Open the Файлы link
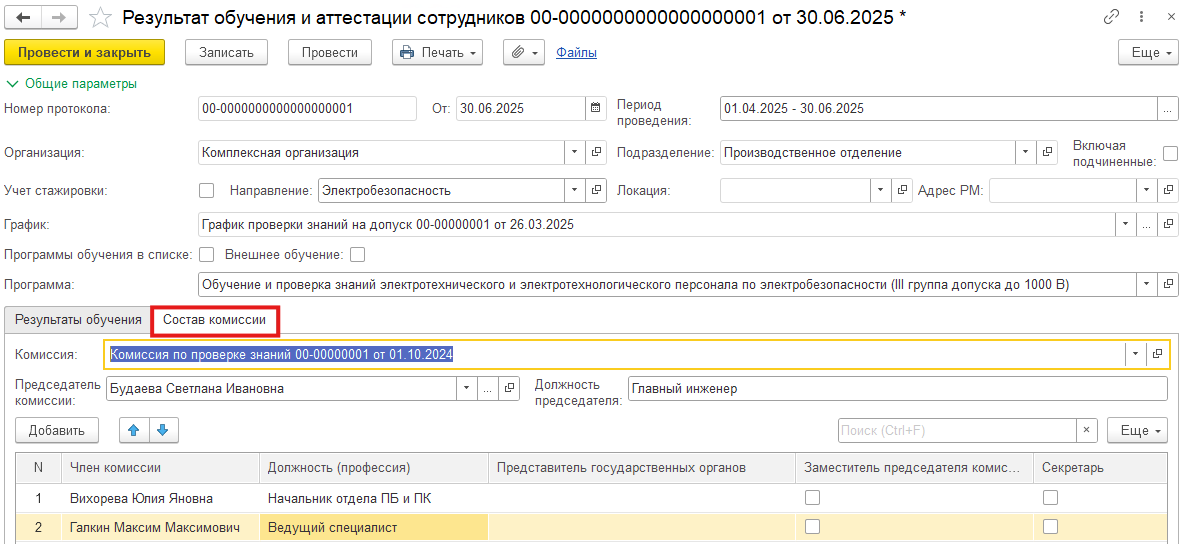The width and height of the screenshot is (1184, 544). 576,52
